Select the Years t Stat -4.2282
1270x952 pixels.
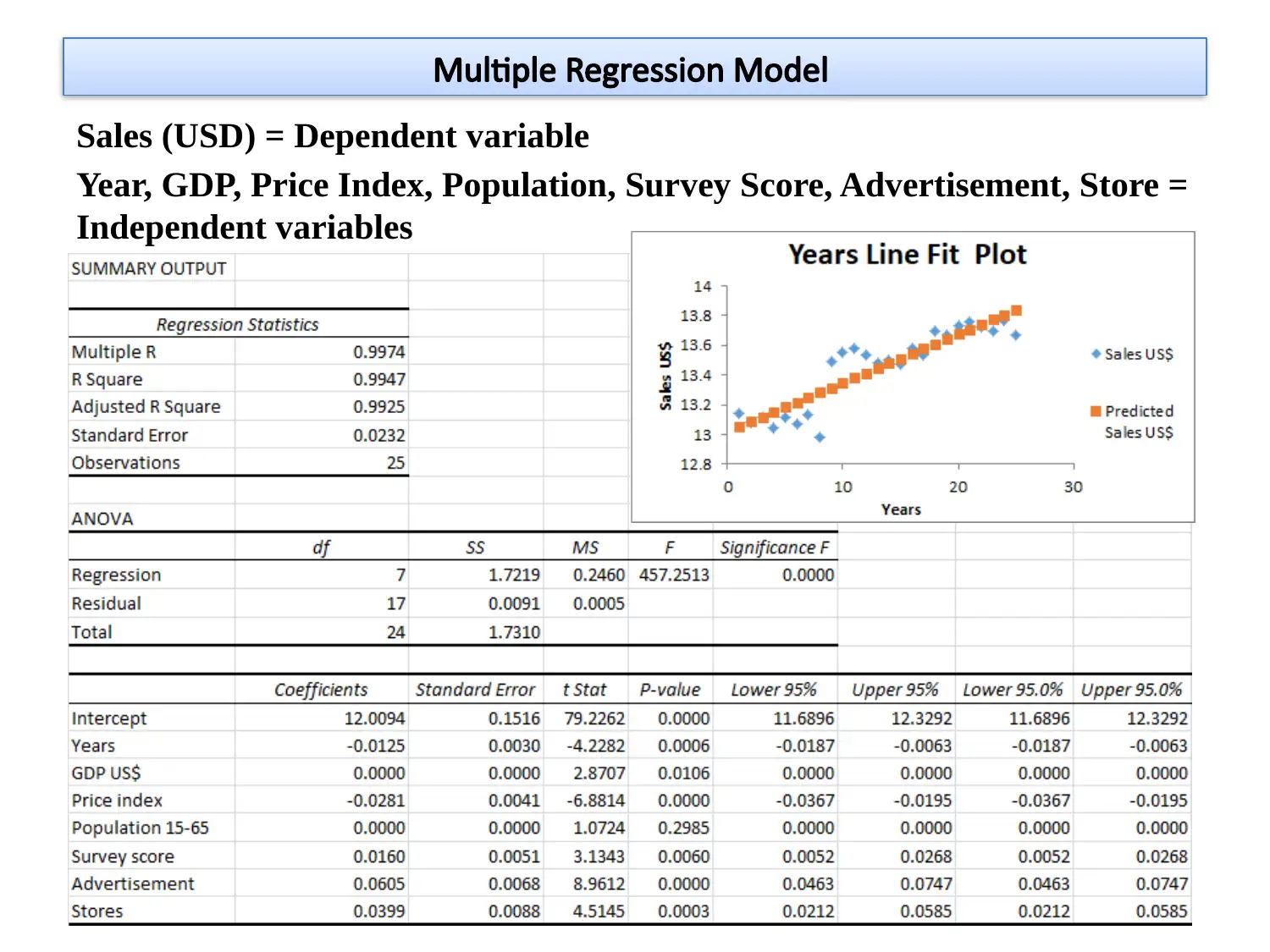click(595, 746)
